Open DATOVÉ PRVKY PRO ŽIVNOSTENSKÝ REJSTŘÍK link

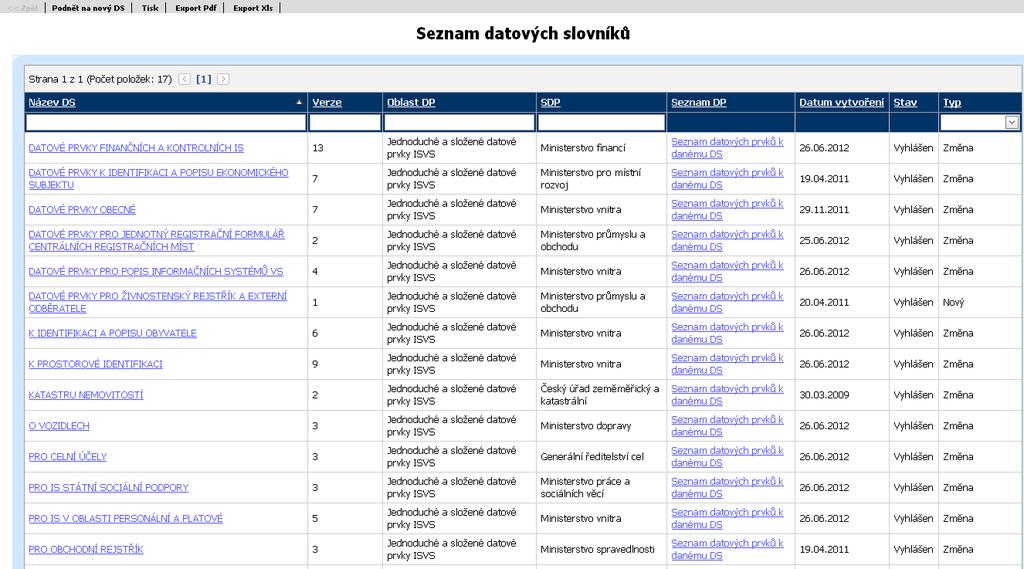(x=157, y=302)
